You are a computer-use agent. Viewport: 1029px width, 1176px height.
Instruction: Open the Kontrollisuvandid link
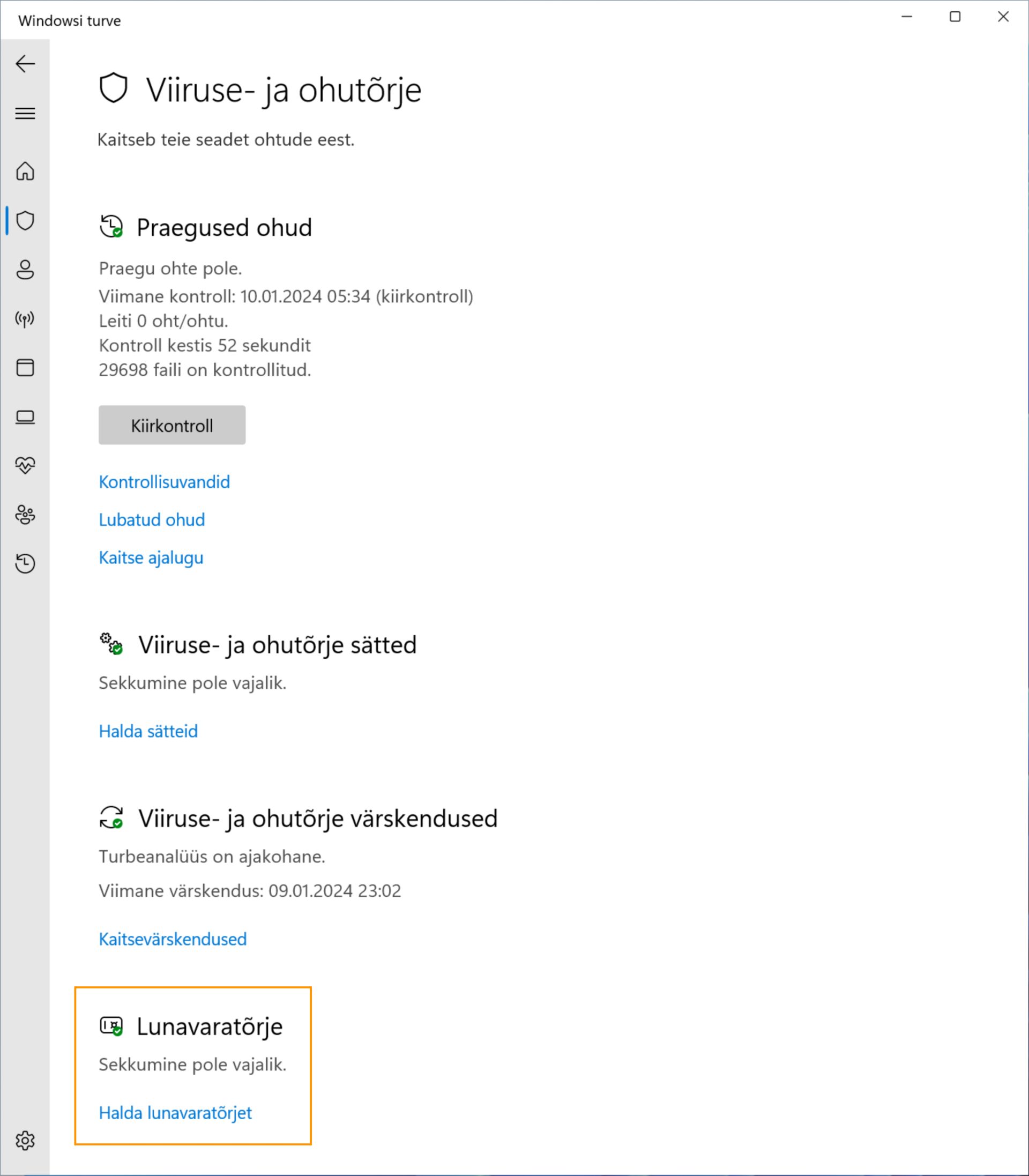164,482
